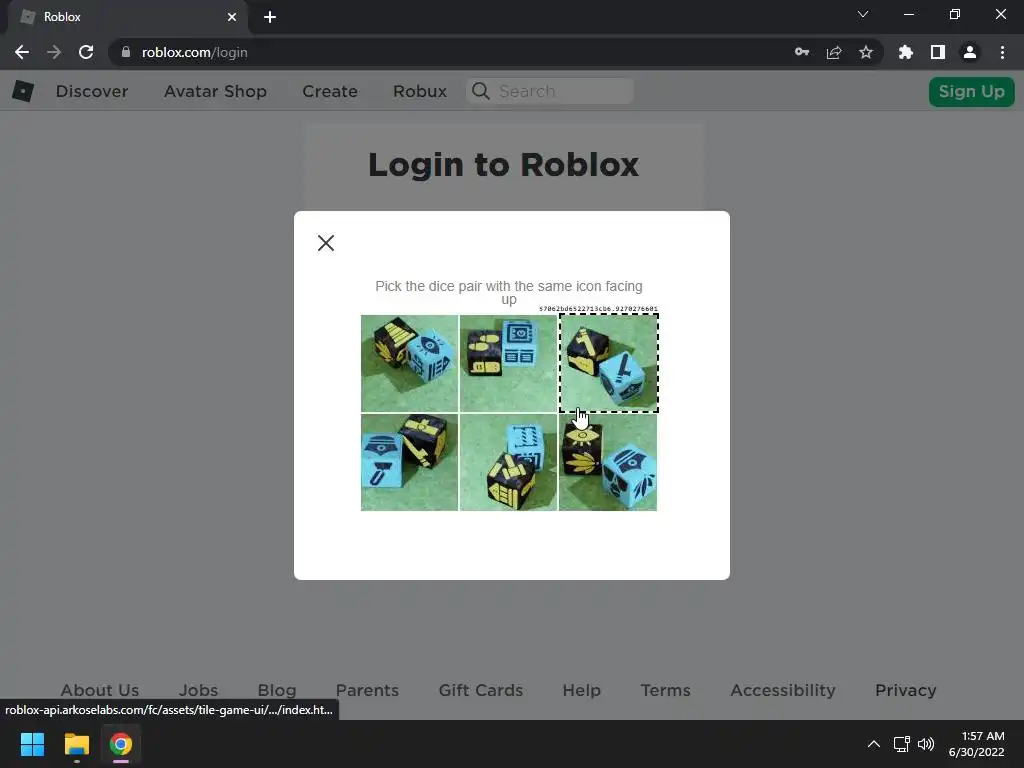Open the Blog footer link
Viewport: 1024px width, 768px height.
click(x=277, y=690)
